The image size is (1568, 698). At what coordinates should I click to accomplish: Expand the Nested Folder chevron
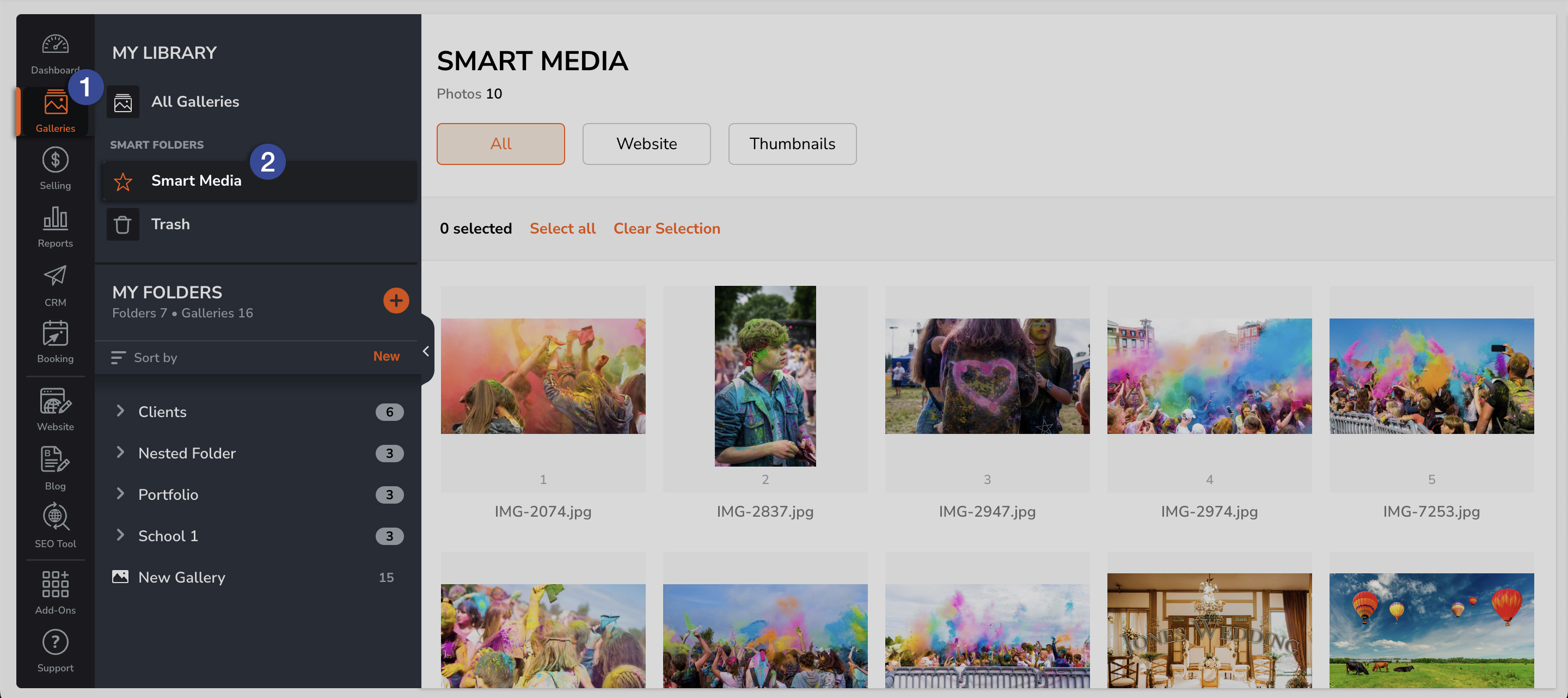[120, 453]
